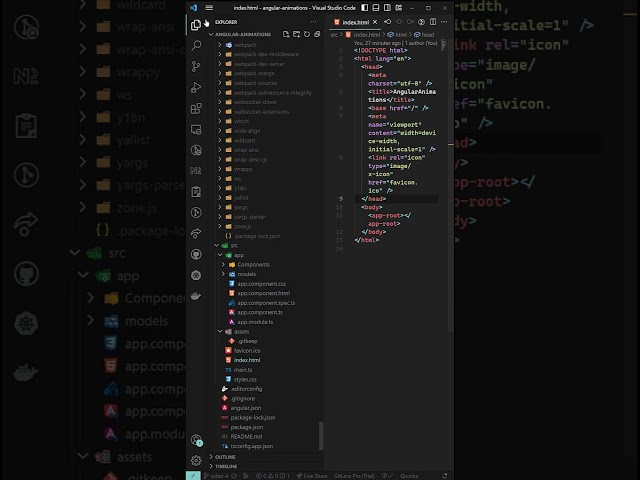Open the Run and Debug view
640x480 pixels.
pos(196,87)
